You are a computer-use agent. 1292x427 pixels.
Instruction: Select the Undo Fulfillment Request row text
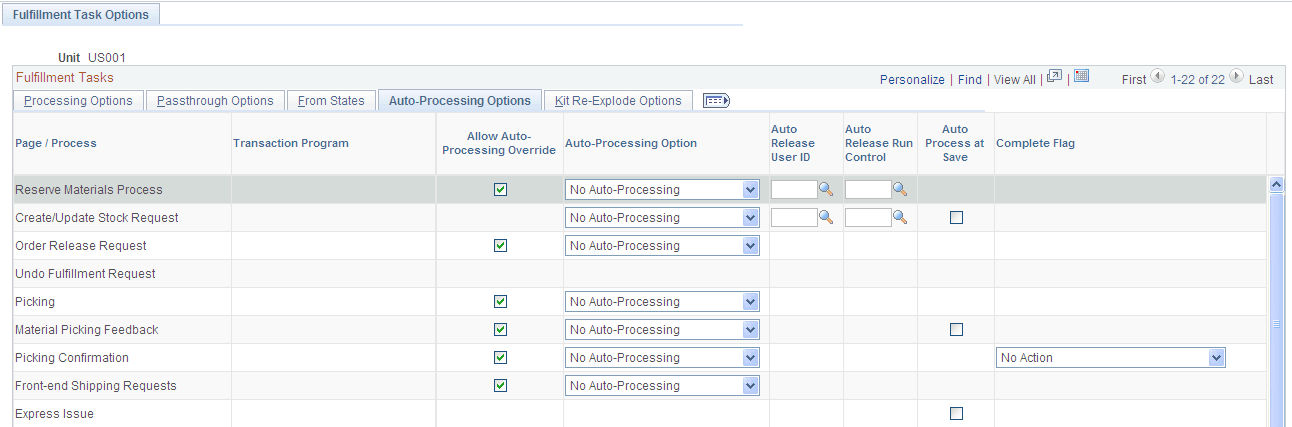coord(85,273)
